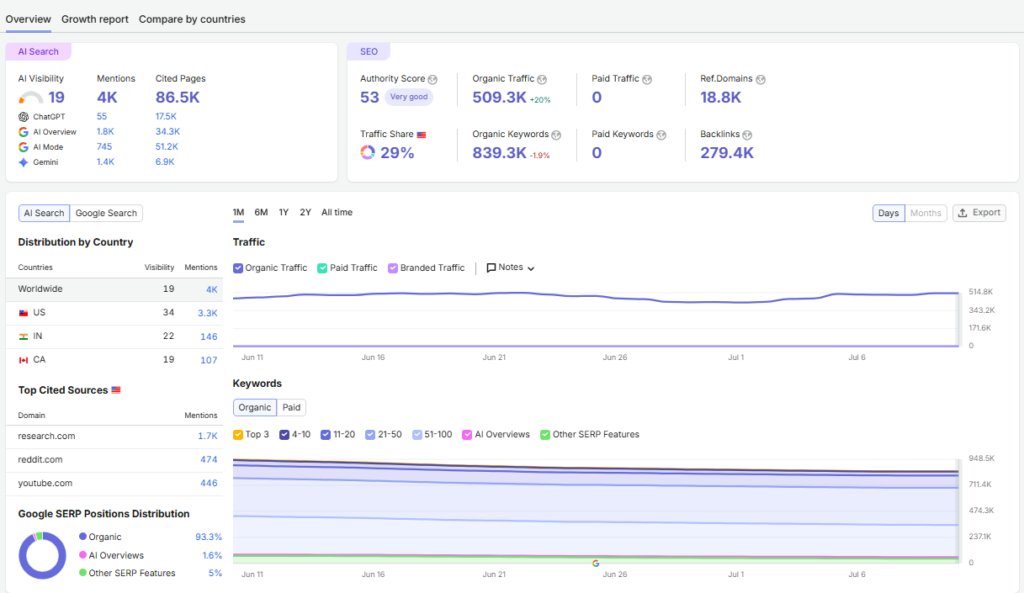This screenshot has height=593, width=1024.
Task: Select the 1M time range
Action: pos(238,212)
